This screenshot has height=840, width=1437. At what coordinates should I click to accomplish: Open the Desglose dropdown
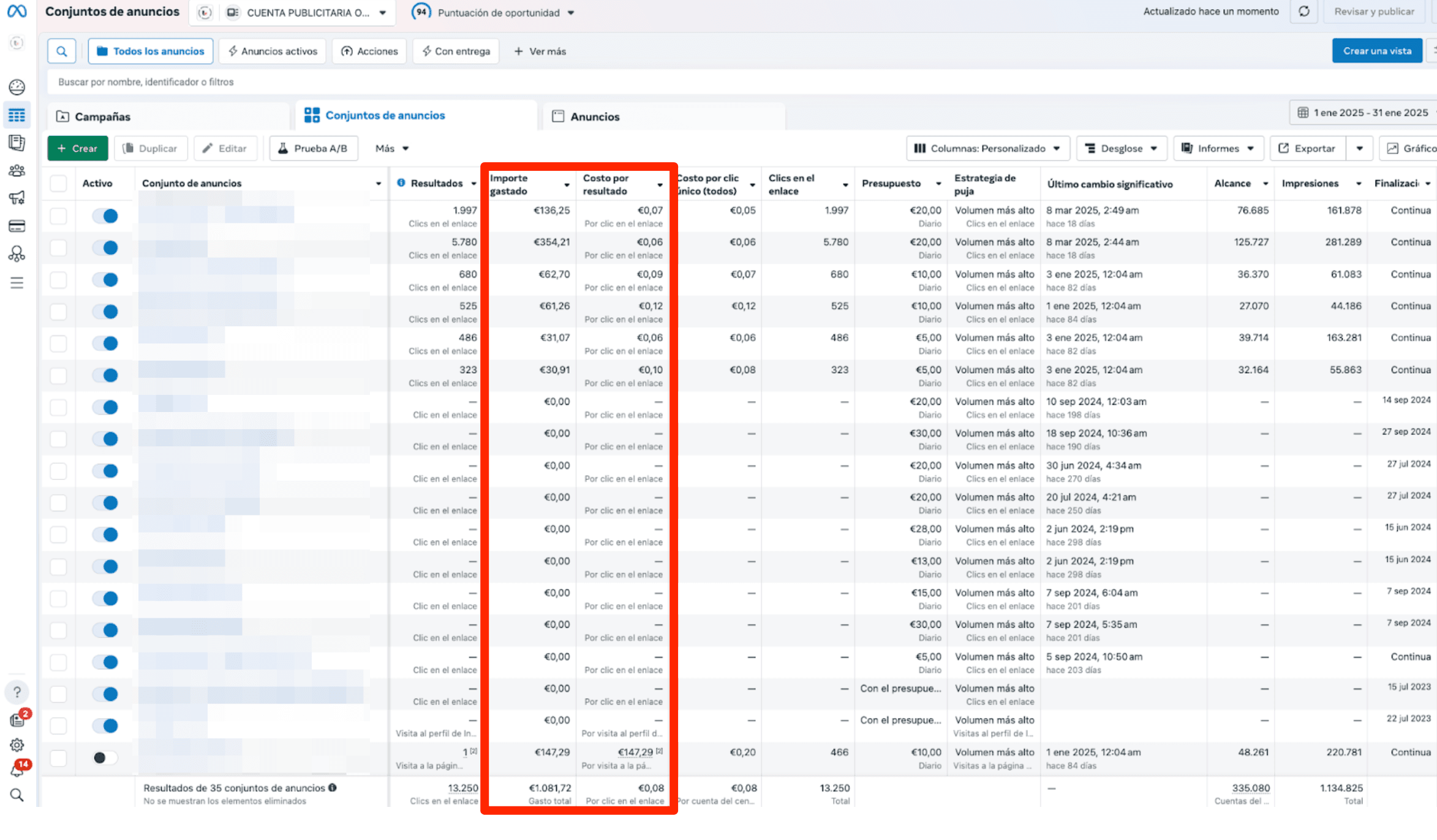click(x=1121, y=148)
